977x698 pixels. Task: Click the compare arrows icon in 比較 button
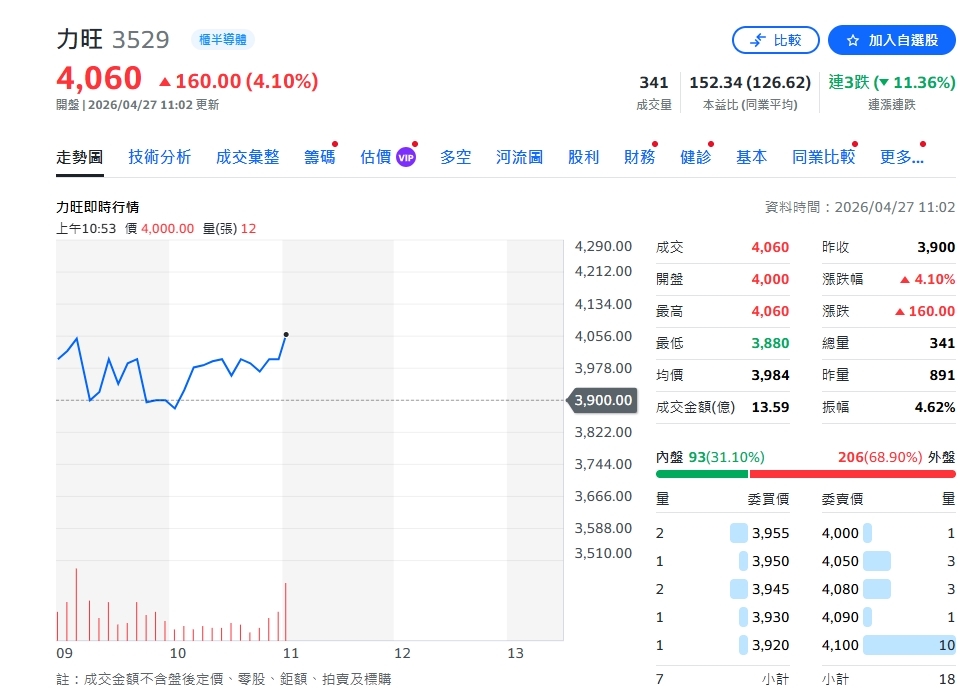pyautogui.click(x=759, y=41)
